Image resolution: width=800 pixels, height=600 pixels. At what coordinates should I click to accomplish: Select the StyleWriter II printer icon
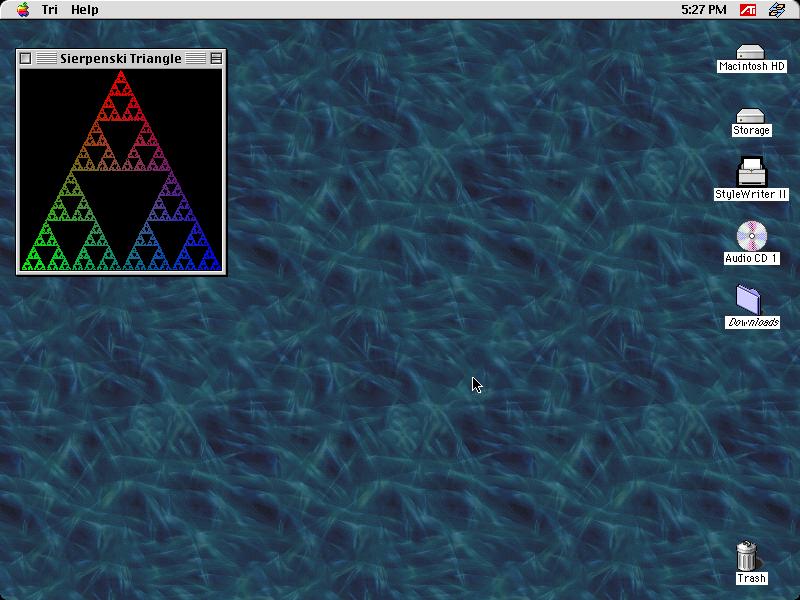tap(752, 171)
